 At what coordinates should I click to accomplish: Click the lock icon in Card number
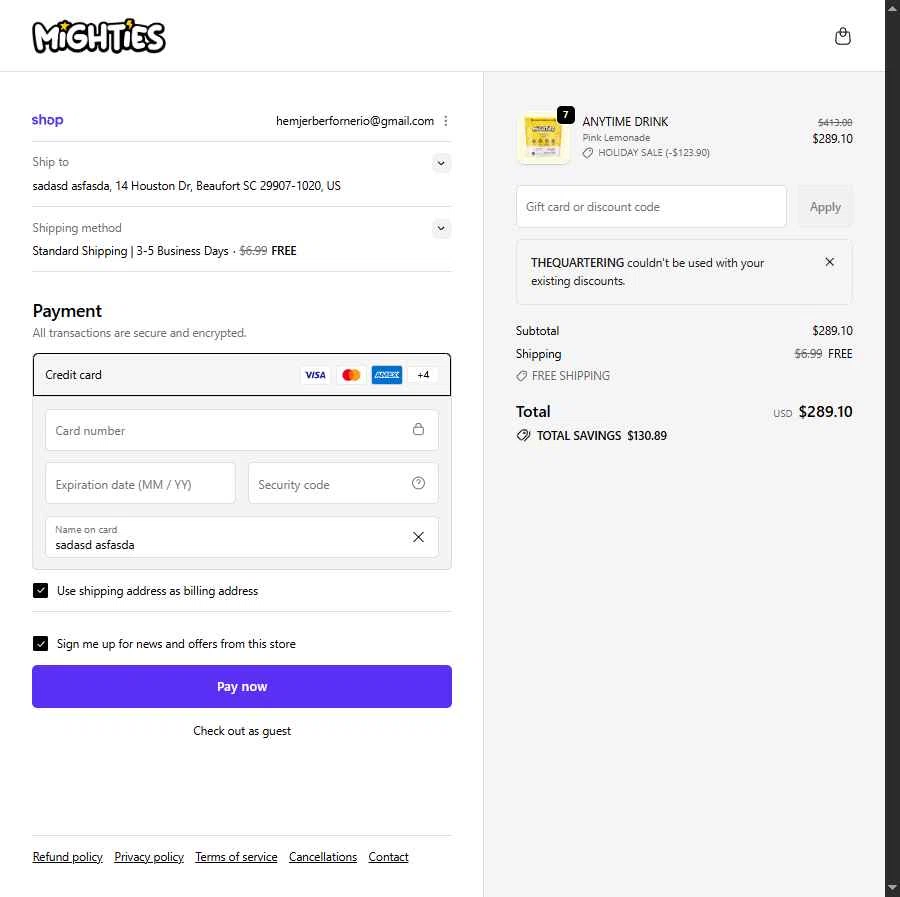tap(418, 429)
